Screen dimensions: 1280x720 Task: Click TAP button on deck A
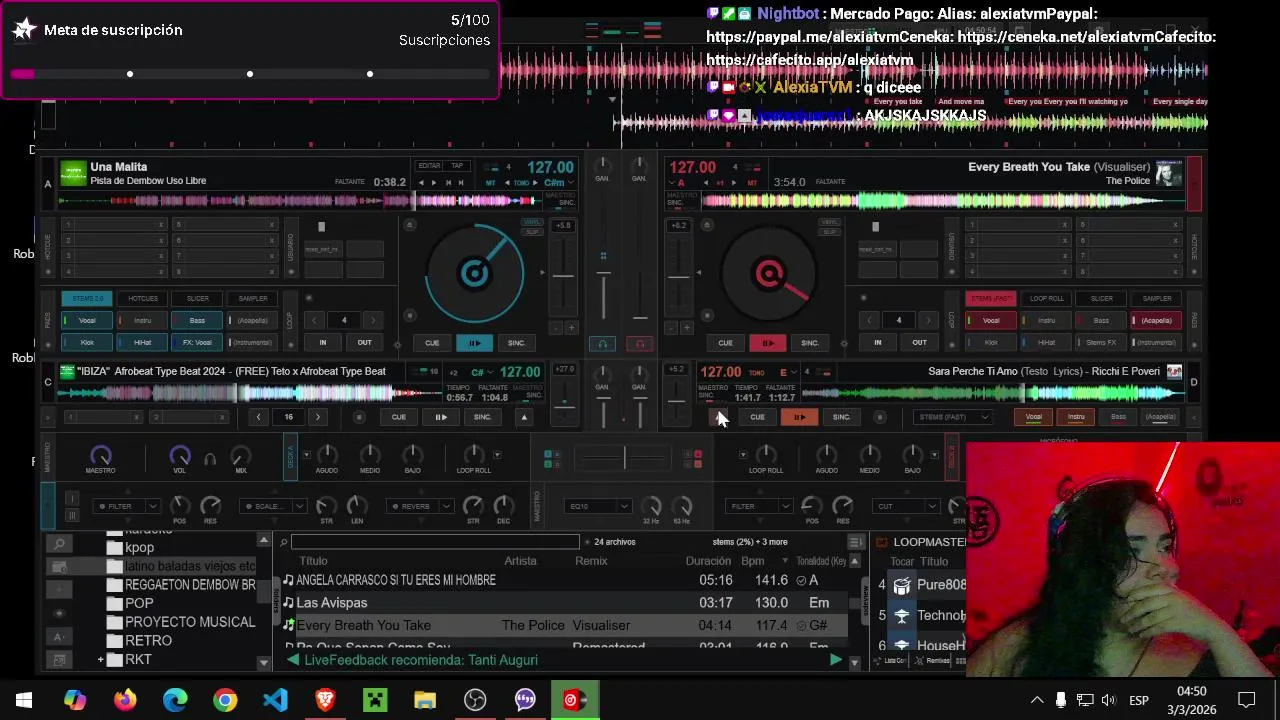pyautogui.click(x=457, y=165)
